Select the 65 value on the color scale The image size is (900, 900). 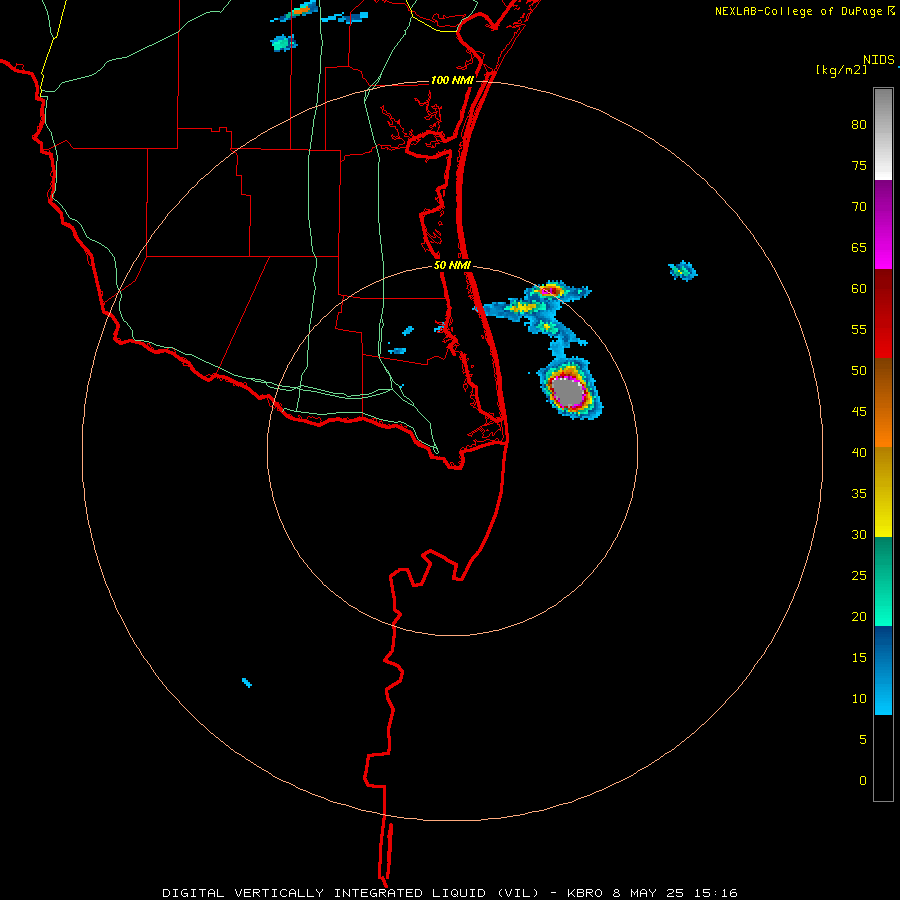point(859,247)
